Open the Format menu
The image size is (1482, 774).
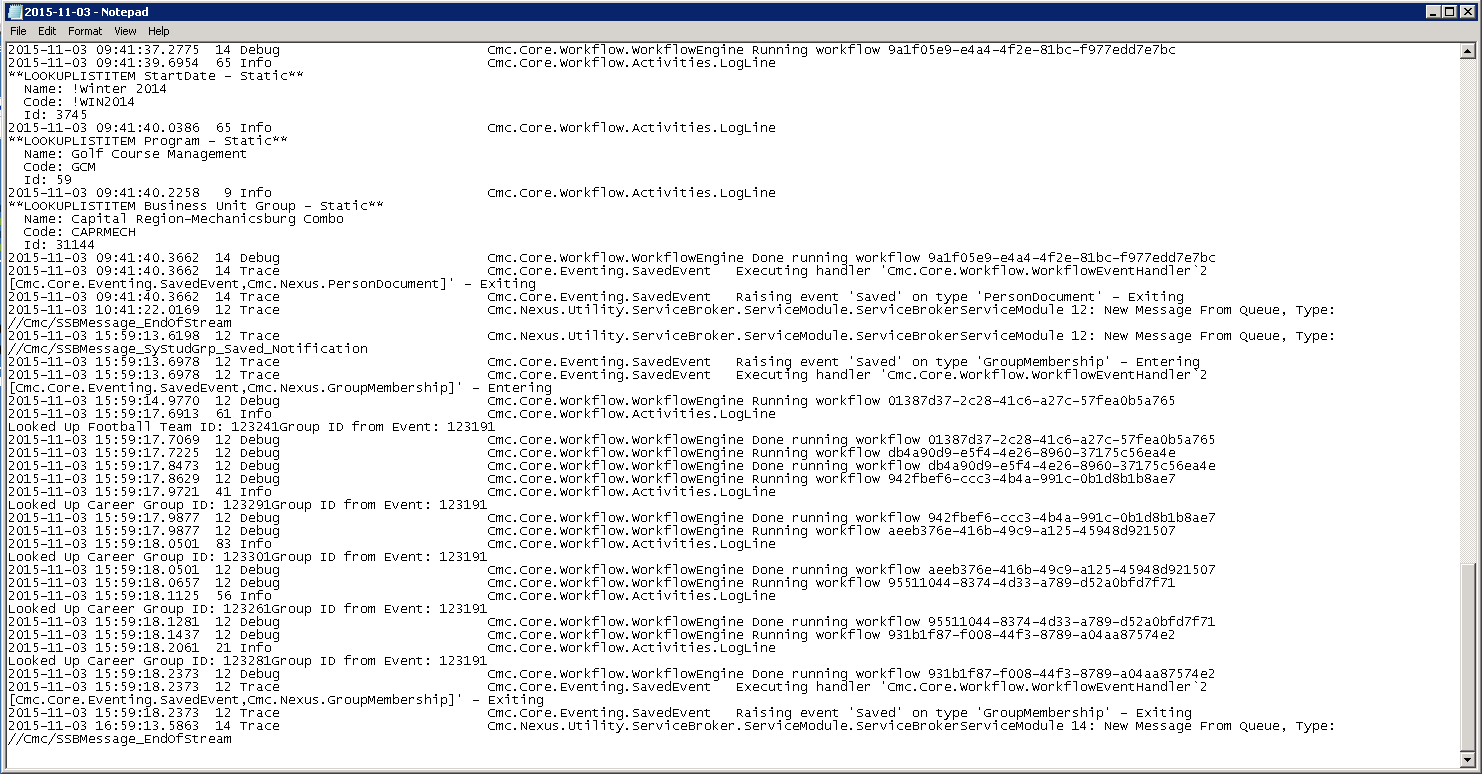coord(84,31)
